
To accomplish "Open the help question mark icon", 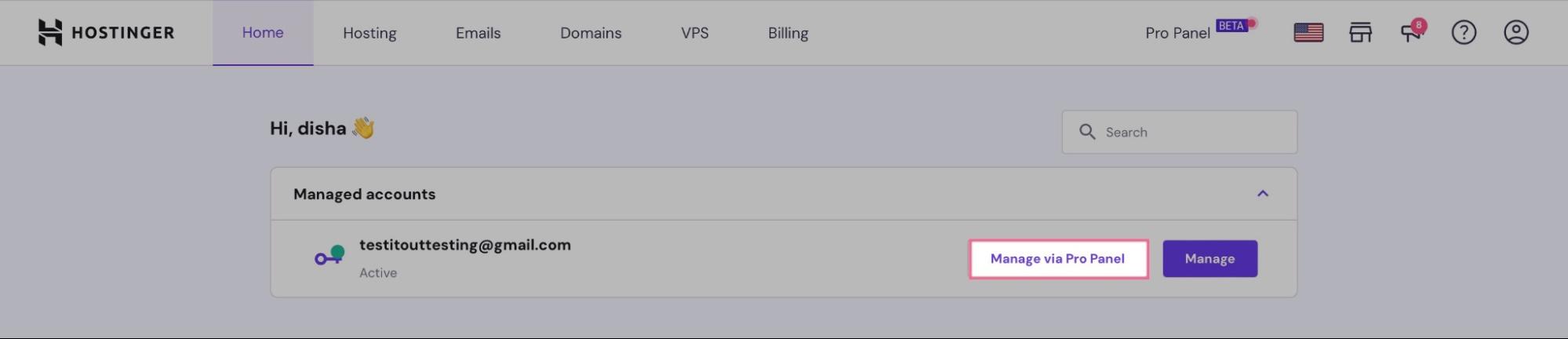I will point(1464,32).
